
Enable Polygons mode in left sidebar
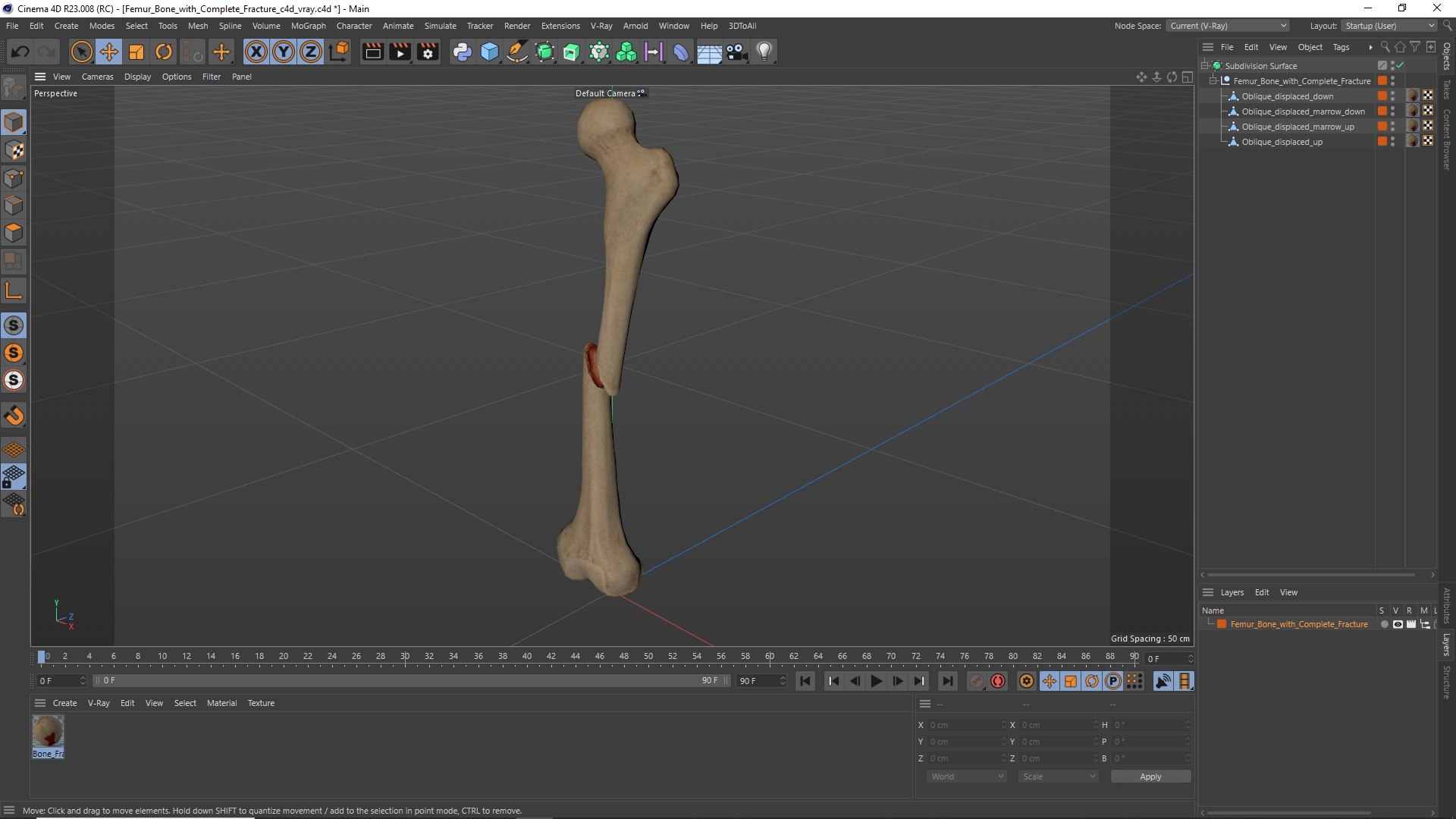[x=14, y=233]
